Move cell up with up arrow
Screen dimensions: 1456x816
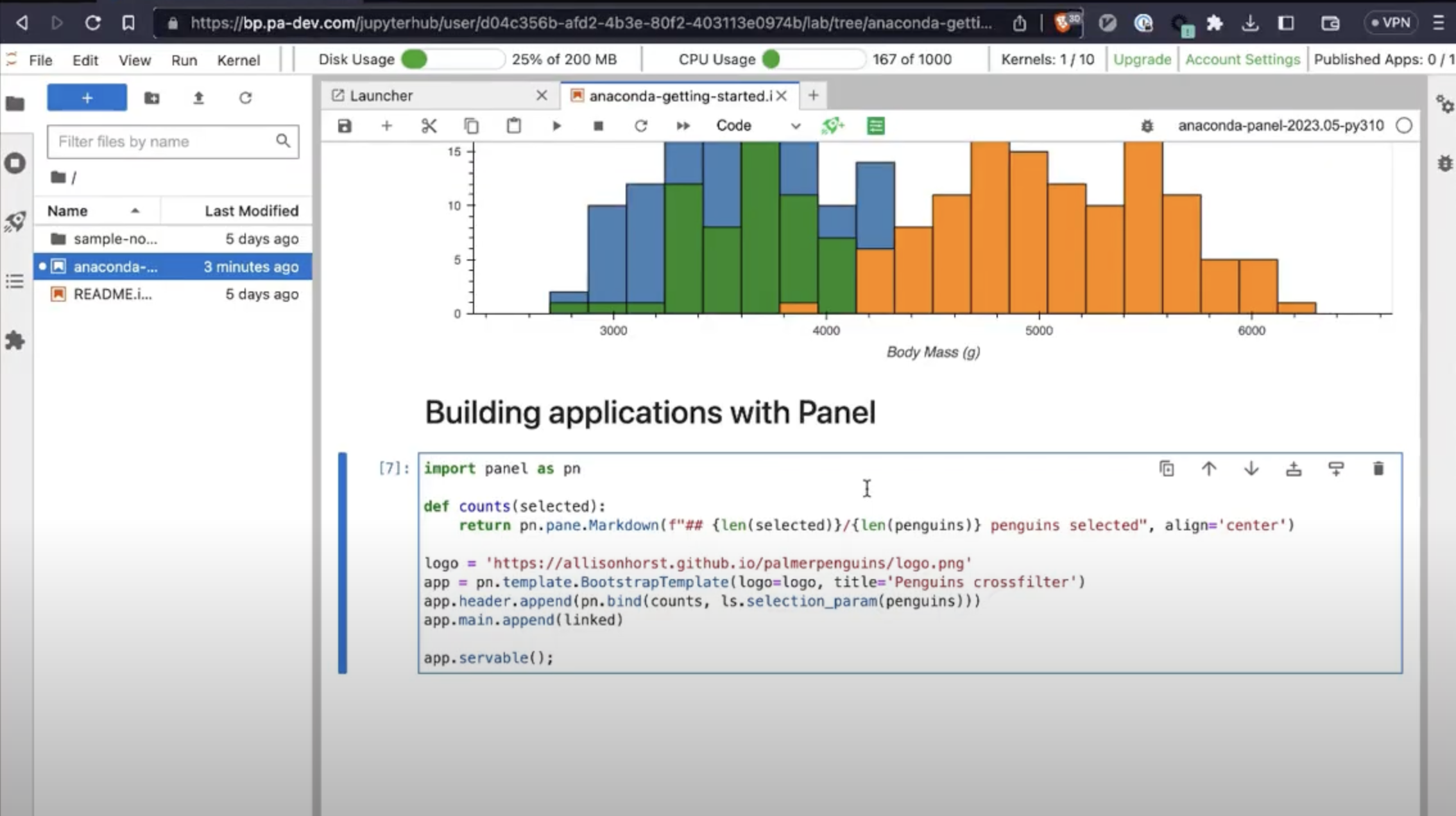pos(1209,469)
